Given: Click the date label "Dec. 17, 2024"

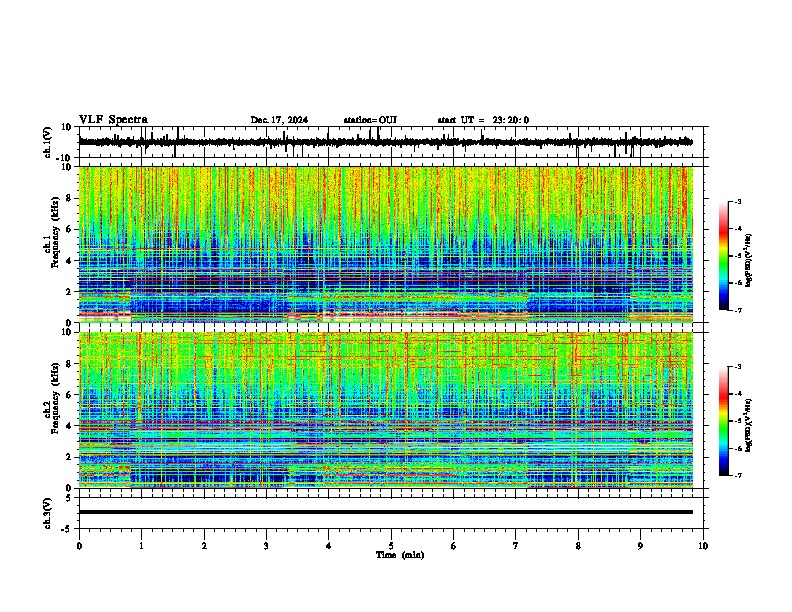Looking at the screenshot, I should [279, 120].
